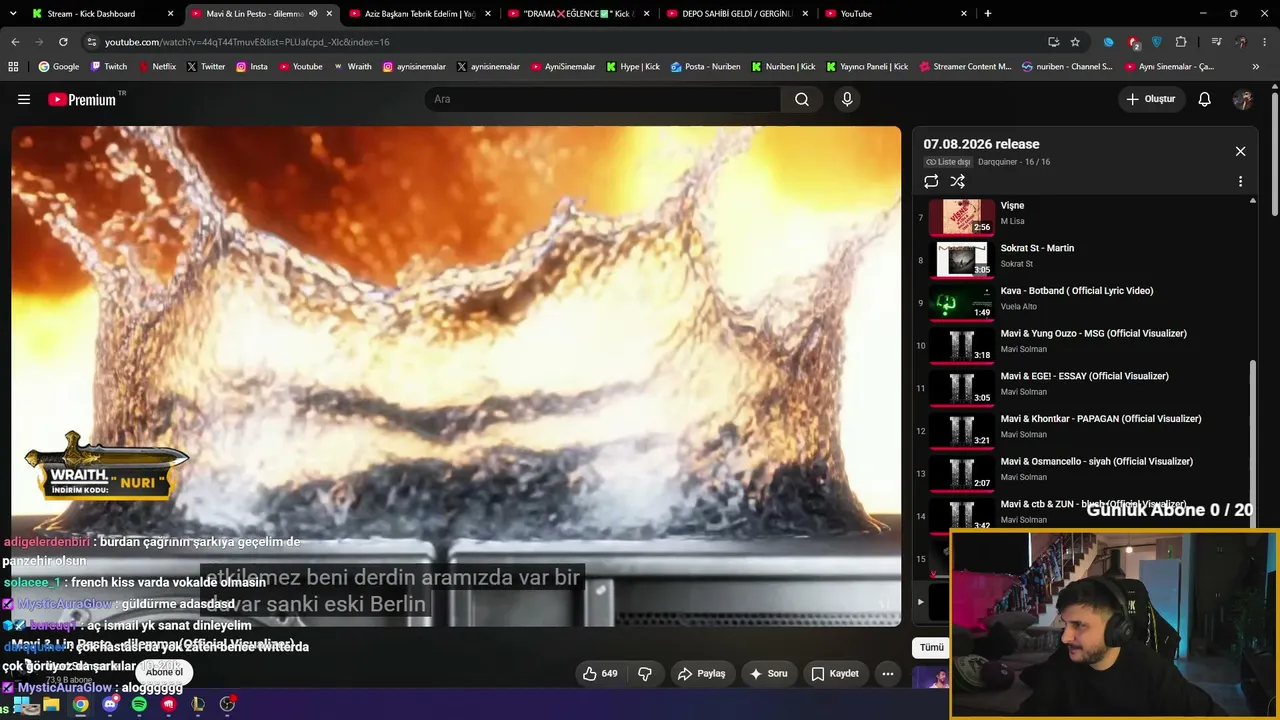Screen dimensions: 1280x720
Task: Click the Oluştur create button
Action: 1150,99
